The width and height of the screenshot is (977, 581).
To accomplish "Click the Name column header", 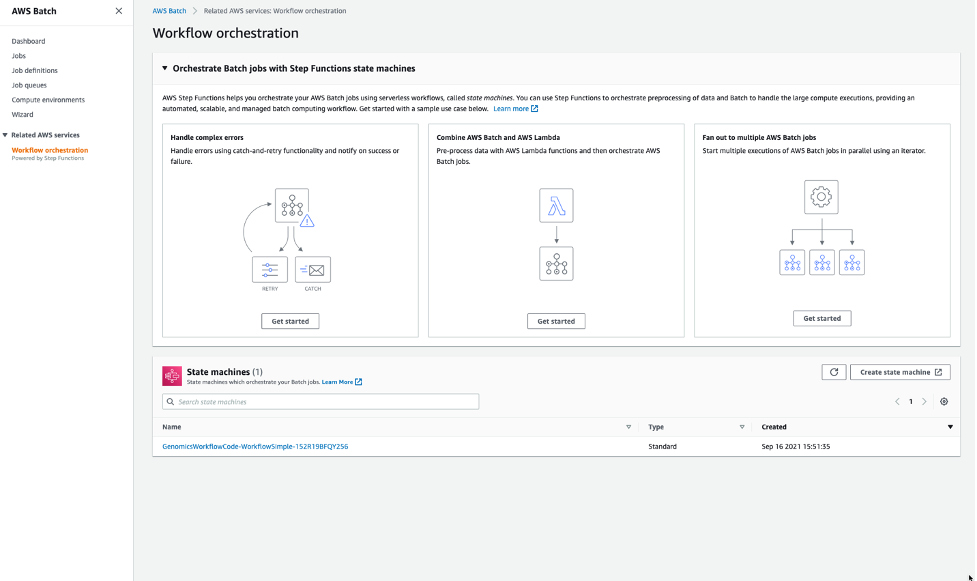I will point(171,427).
